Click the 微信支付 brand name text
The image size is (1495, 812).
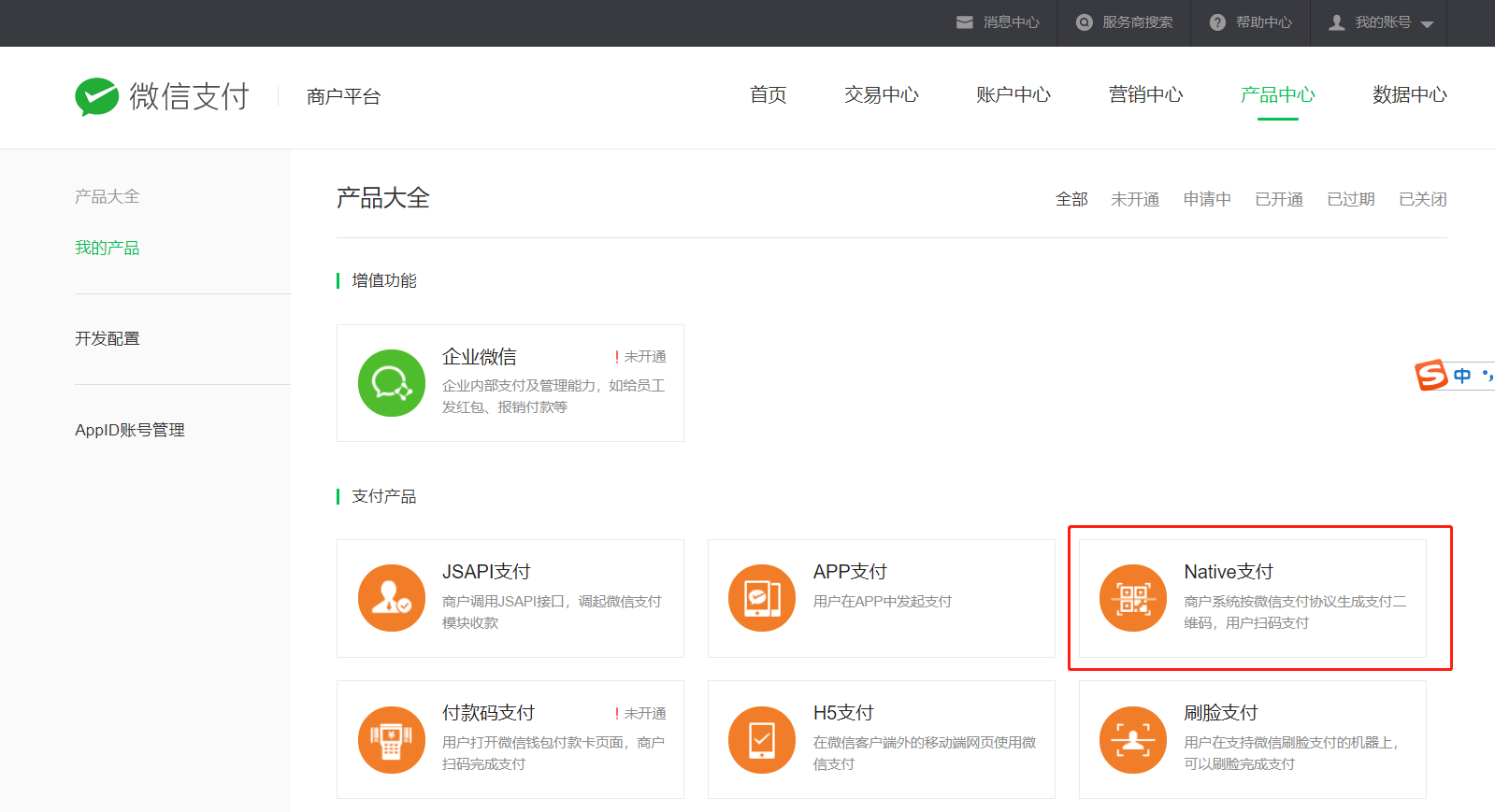pyautogui.click(x=190, y=96)
